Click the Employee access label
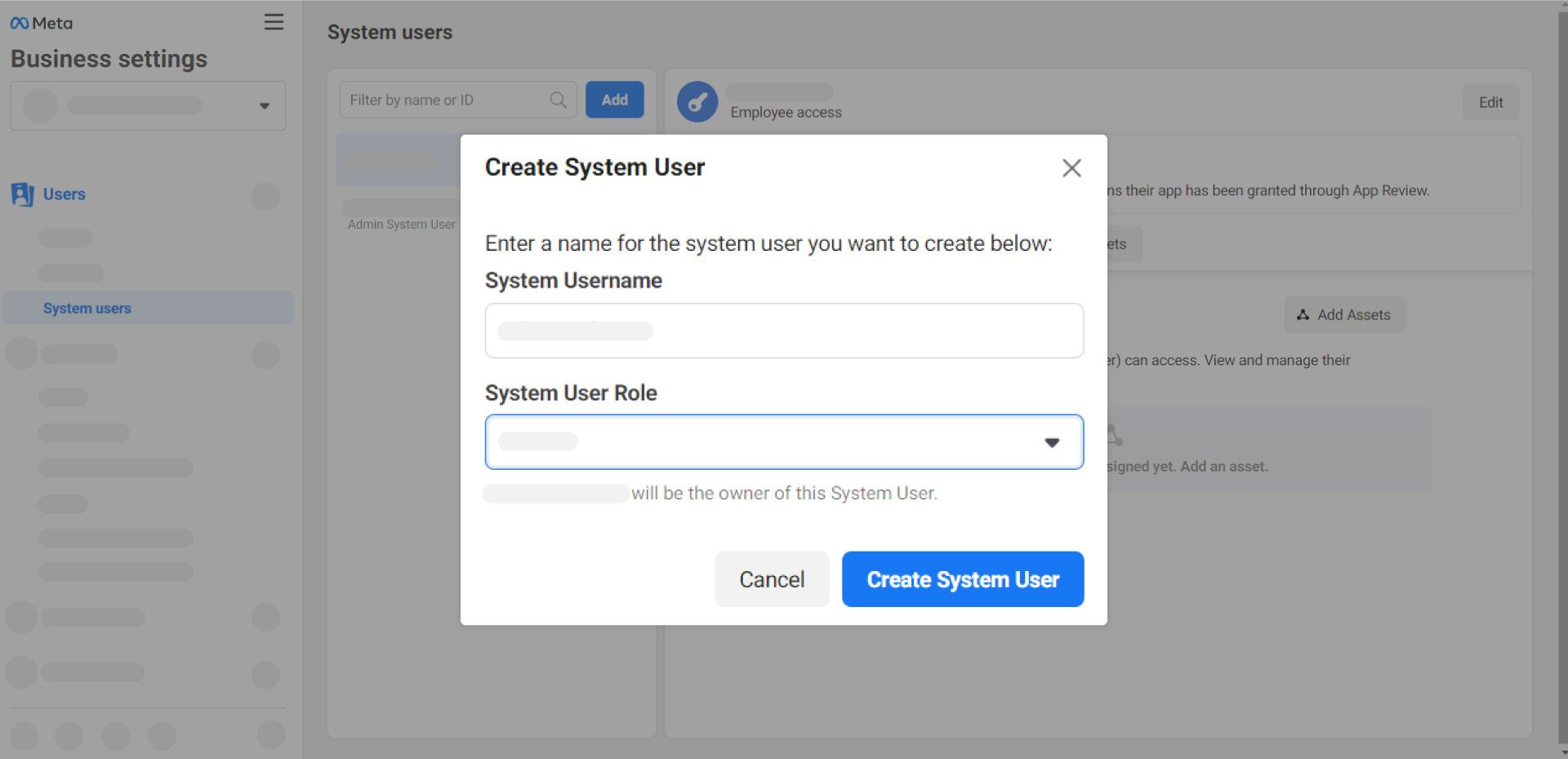The width and height of the screenshot is (1568, 759). click(786, 113)
